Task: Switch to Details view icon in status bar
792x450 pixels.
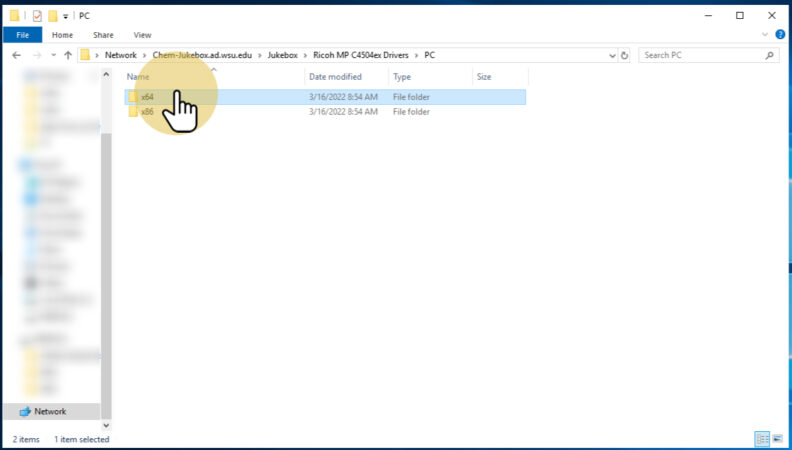Action: point(762,439)
